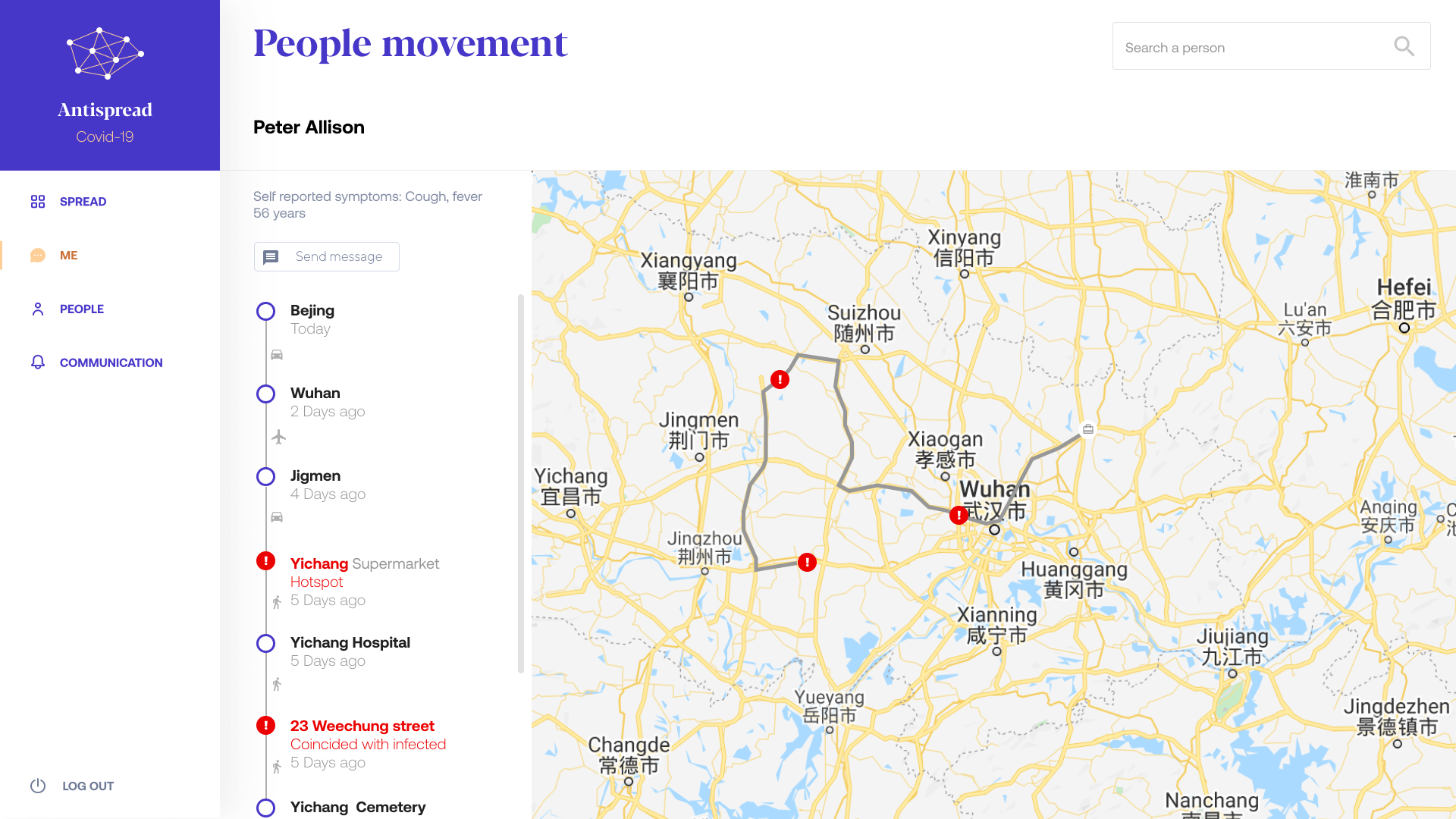Open the Wuhan timeline entry
The height and width of the screenshot is (819, 1456).
328,402
